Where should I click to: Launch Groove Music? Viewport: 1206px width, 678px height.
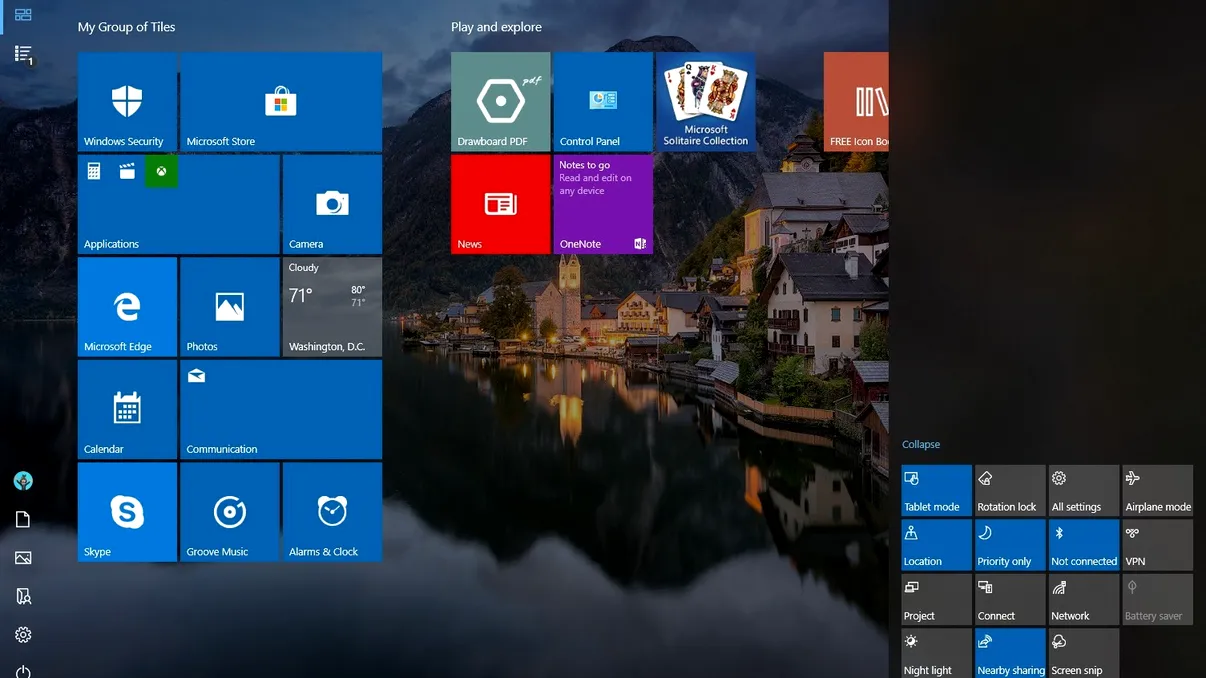(229, 512)
